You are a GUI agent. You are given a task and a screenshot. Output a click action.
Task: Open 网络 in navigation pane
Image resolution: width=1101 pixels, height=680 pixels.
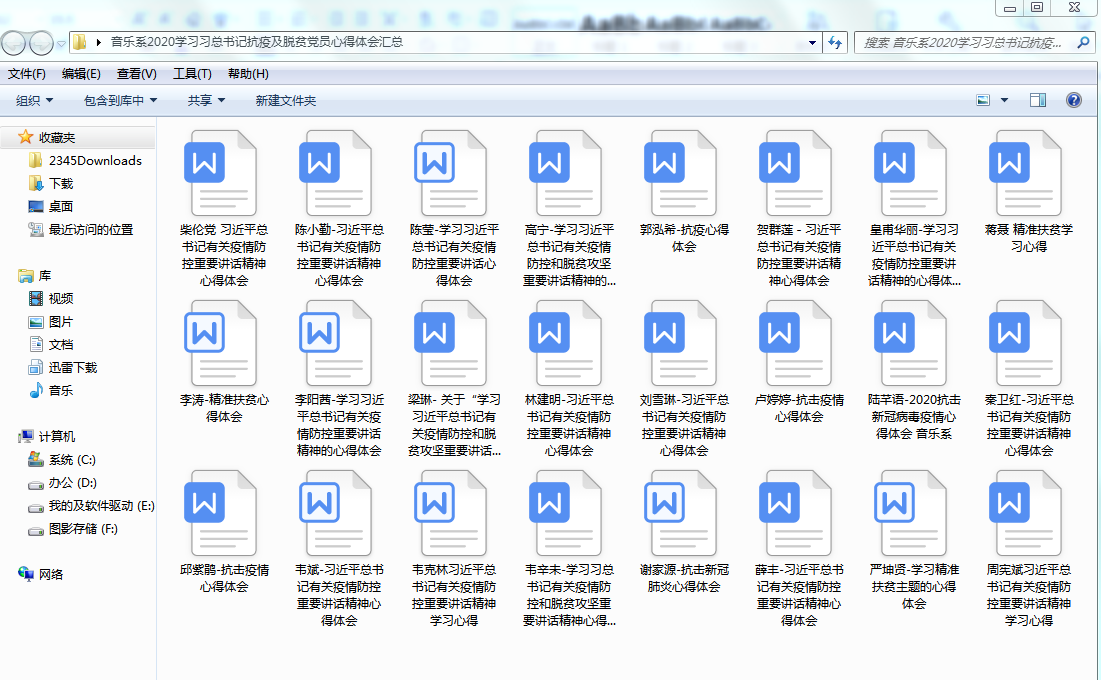[51, 575]
